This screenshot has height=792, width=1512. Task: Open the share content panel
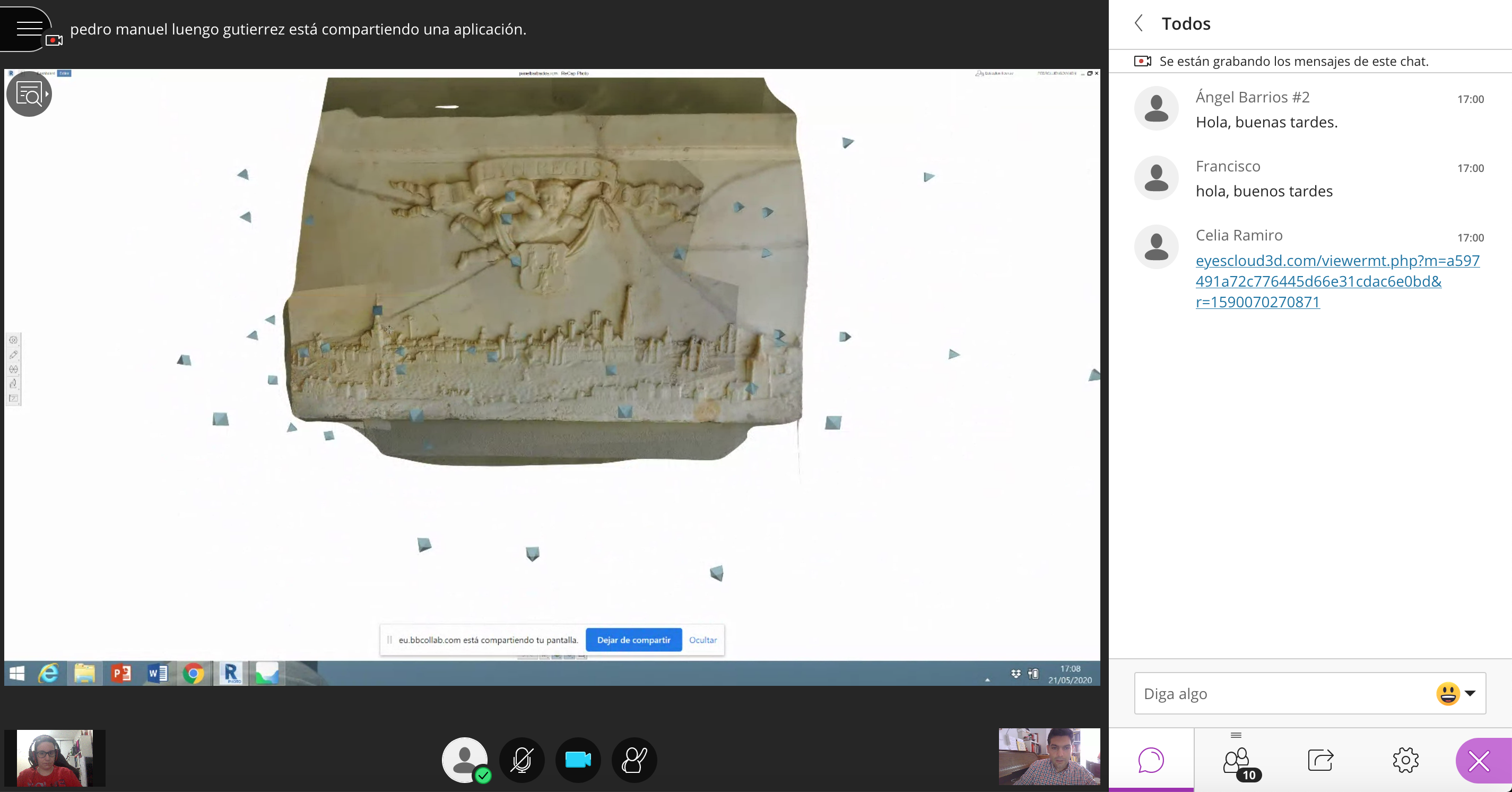(1320, 760)
